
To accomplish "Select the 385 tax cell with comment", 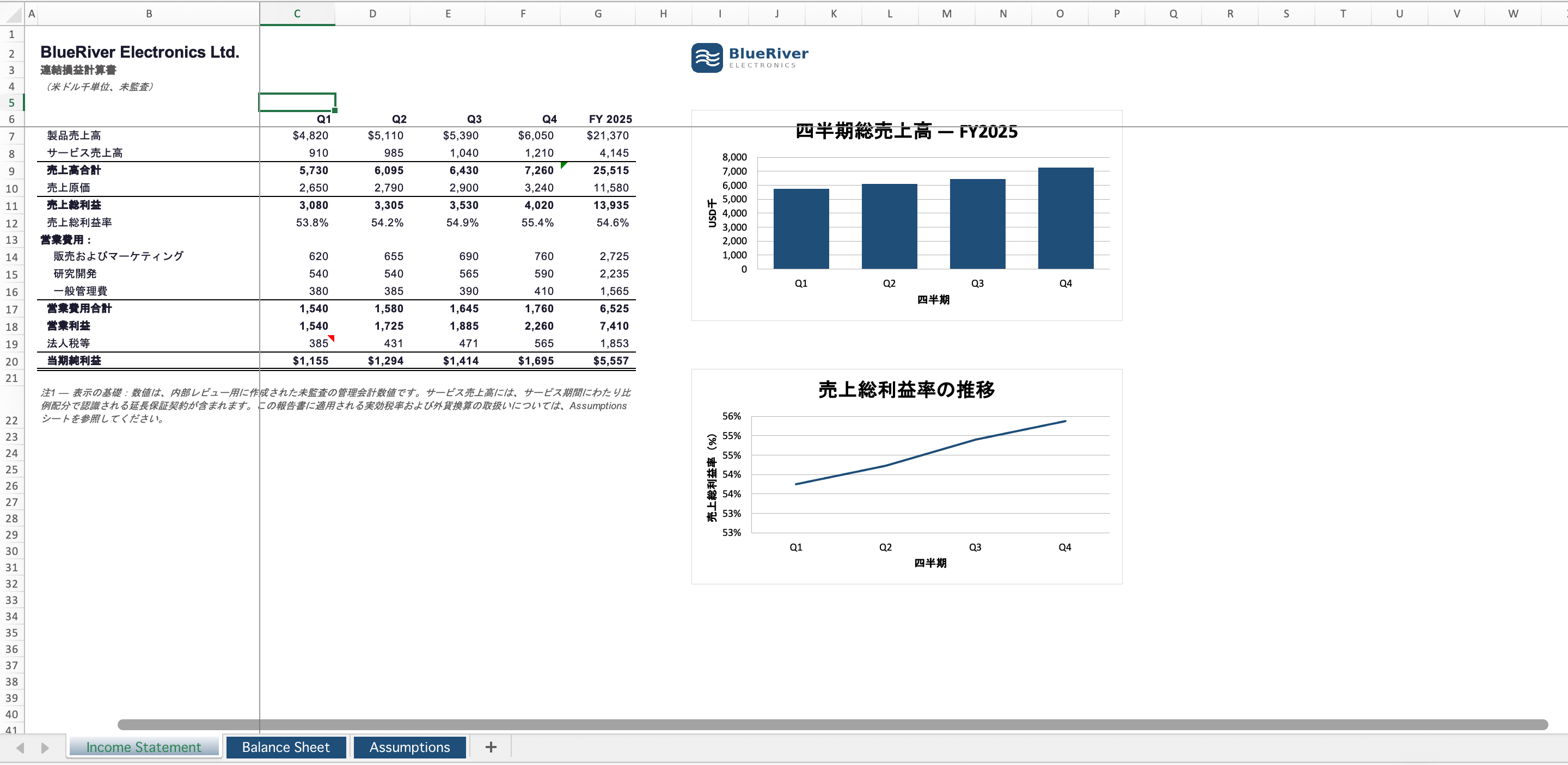I will (297, 343).
